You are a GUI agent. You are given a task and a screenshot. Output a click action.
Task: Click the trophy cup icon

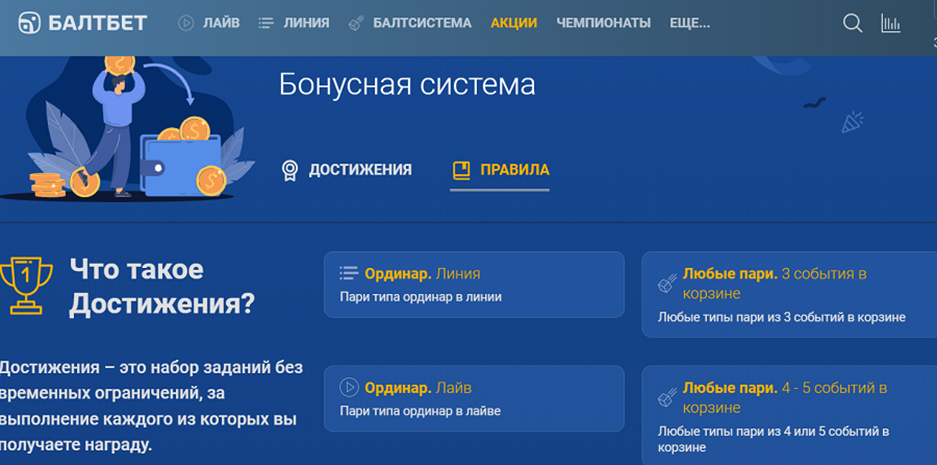click(26, 286)
